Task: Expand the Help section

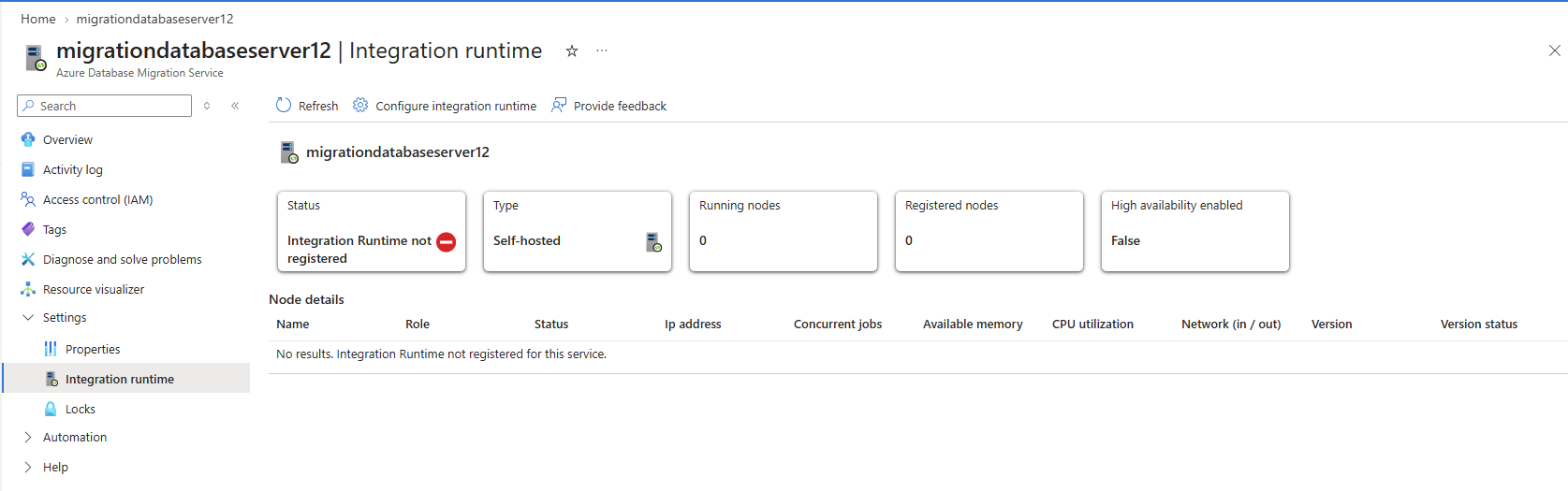Action: click(x=28, y=467)
